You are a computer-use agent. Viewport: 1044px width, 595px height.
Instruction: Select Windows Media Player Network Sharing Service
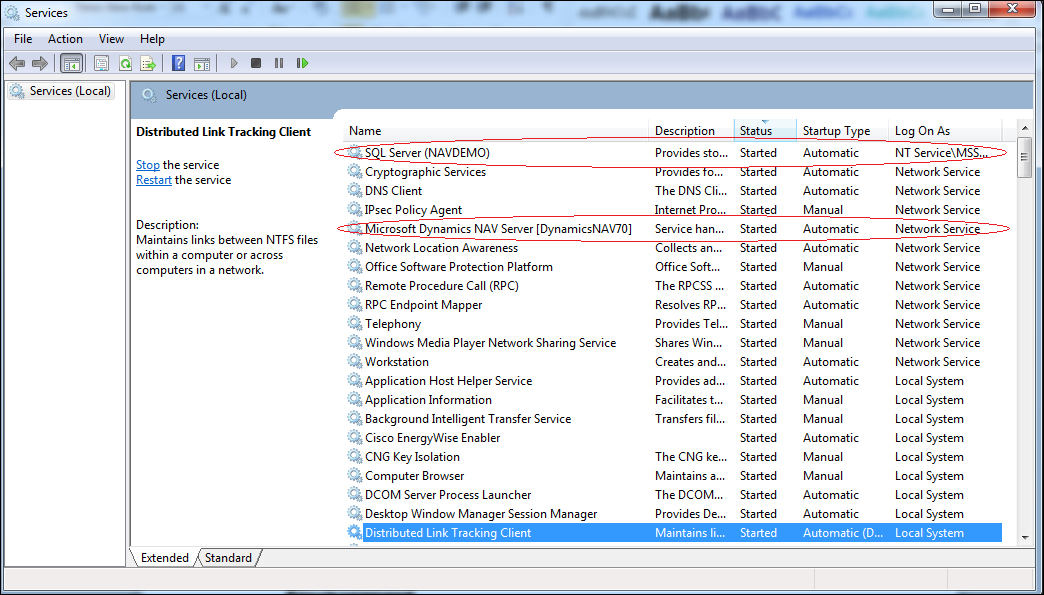pyautogui.click(x=672, y=343)
